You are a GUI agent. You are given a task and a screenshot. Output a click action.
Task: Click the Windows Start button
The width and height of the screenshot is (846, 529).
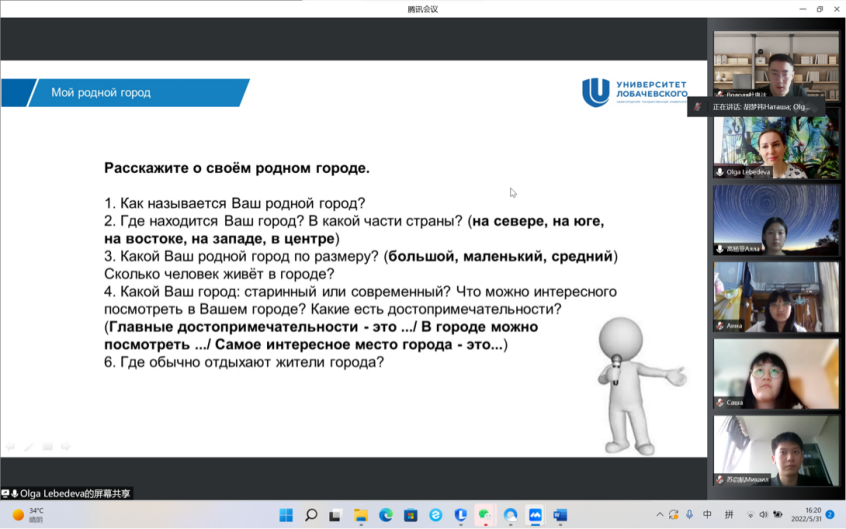pos(286,515)
